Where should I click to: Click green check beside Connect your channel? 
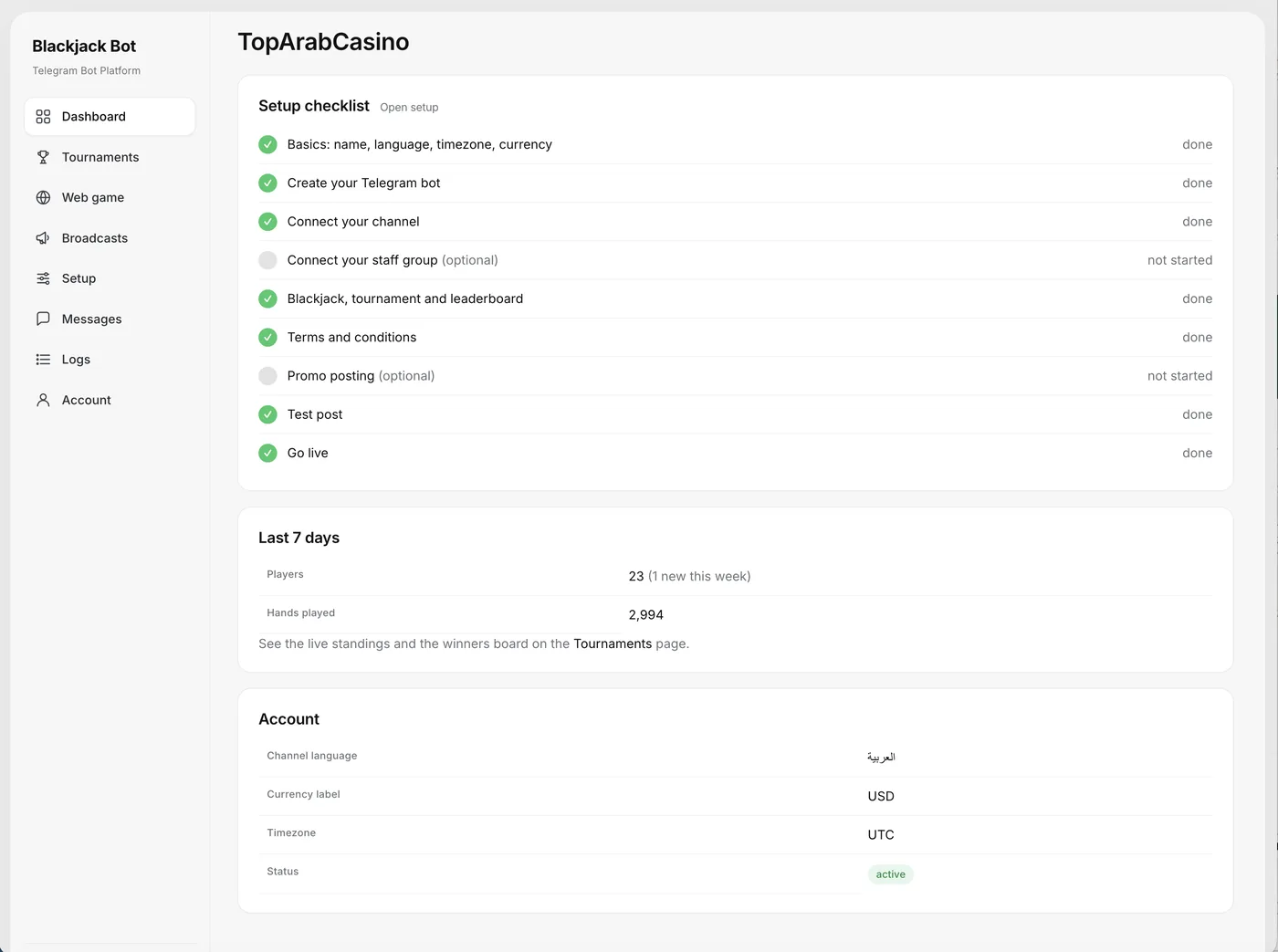tap(267, 222)
